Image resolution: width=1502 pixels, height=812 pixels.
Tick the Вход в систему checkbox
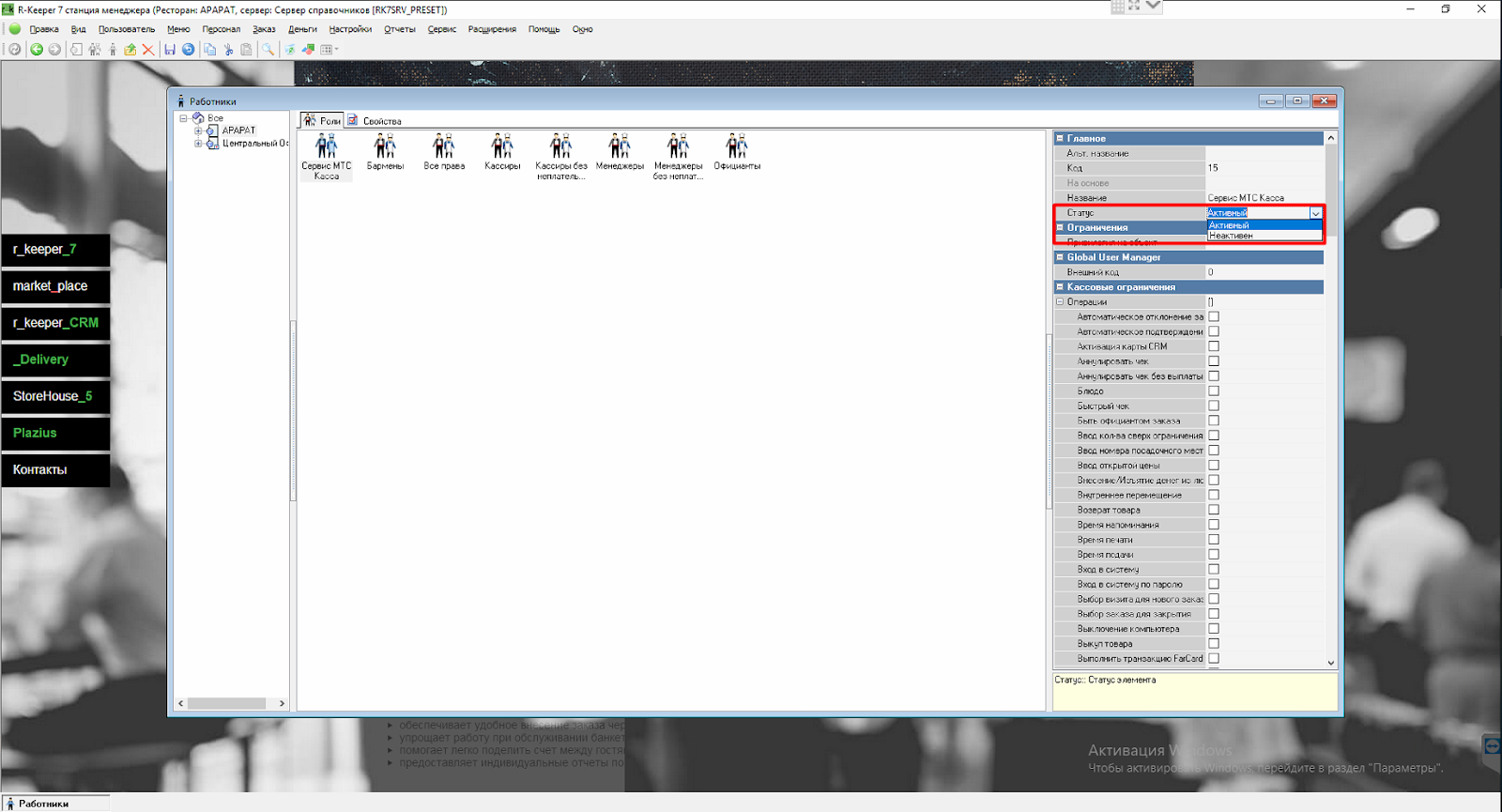tap(1214, 569)
